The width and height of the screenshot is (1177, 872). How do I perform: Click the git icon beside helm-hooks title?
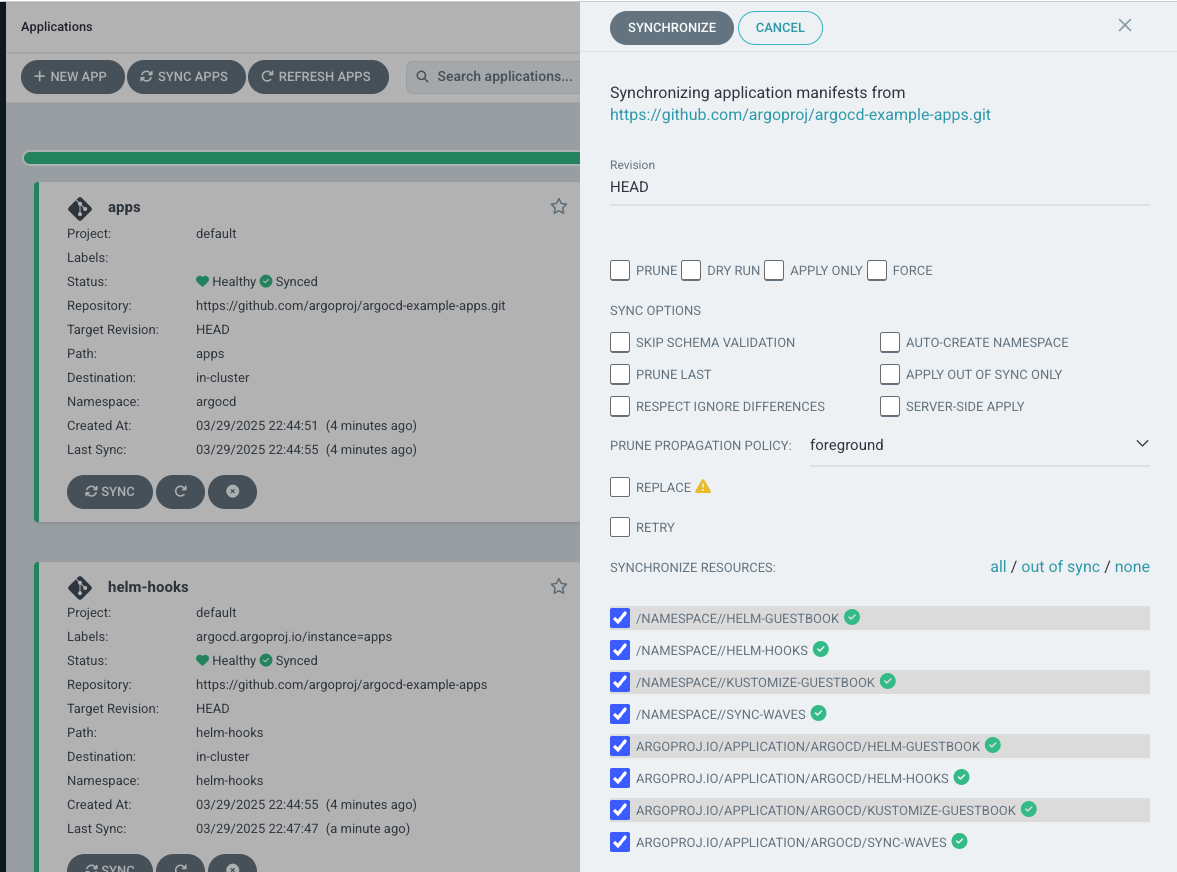80,587
